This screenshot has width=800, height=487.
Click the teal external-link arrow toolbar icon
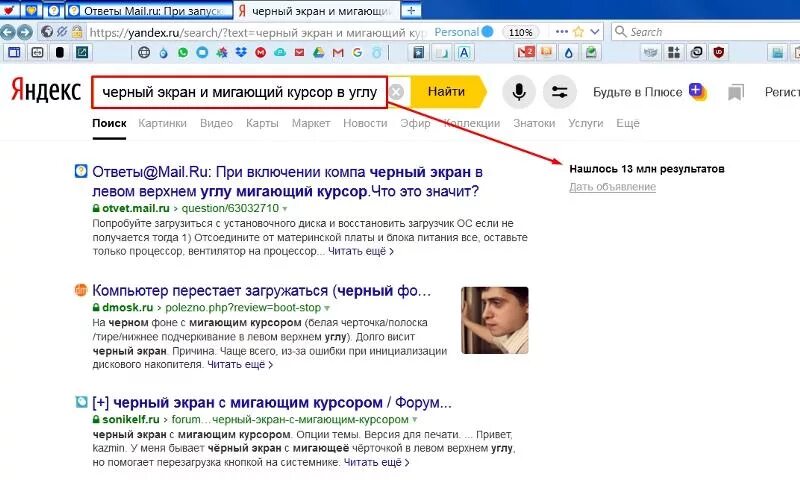[x=82, y=52]
